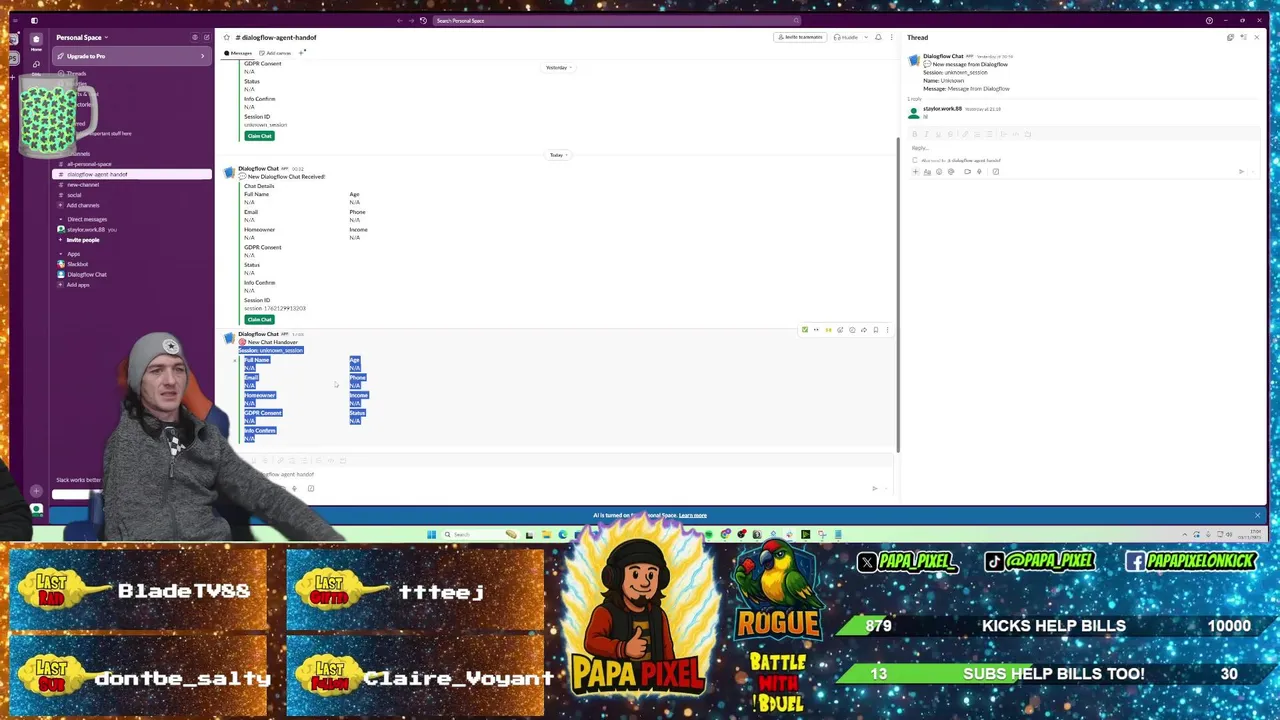Focus the Search Personal Space field
Viewport: 1280px width, 720px height.
pos(615,20)
